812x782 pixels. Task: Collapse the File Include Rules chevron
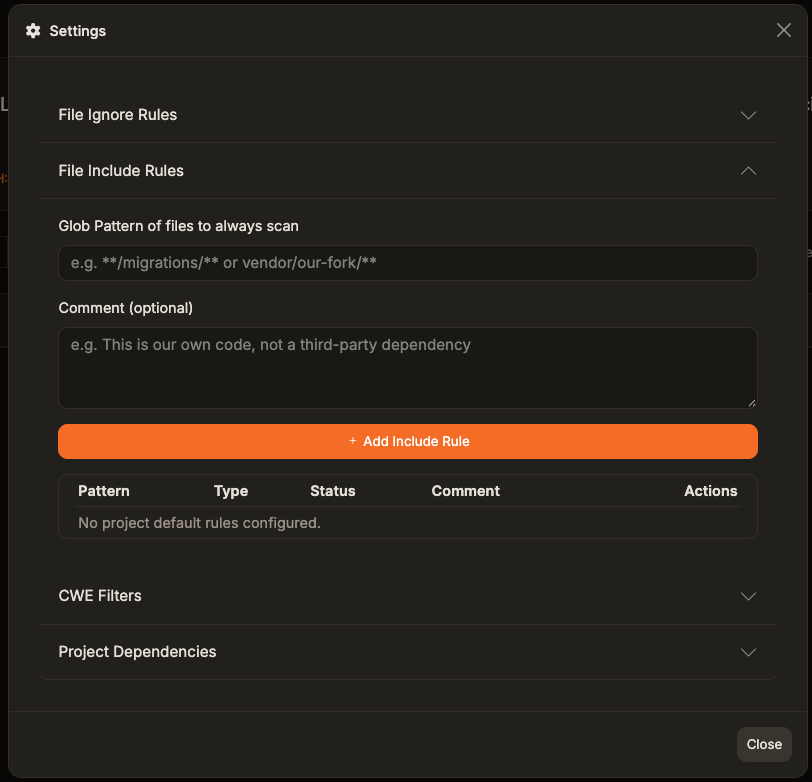click(x=748, y=171)
